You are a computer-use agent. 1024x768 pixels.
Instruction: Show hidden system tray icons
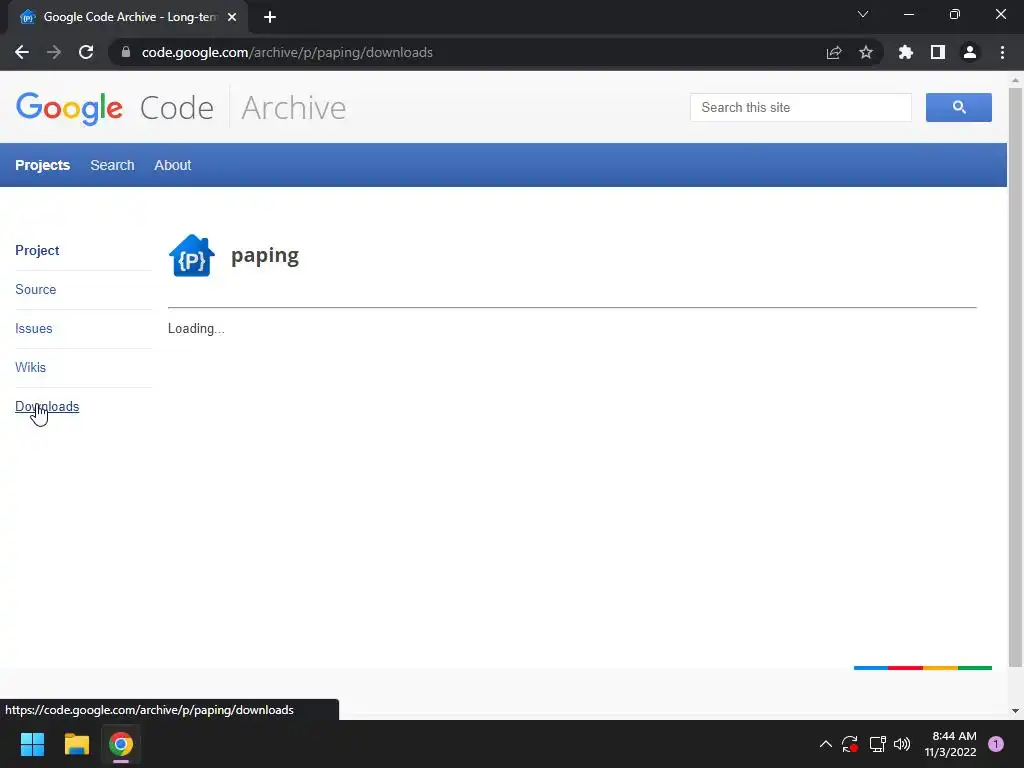[825, 744]
